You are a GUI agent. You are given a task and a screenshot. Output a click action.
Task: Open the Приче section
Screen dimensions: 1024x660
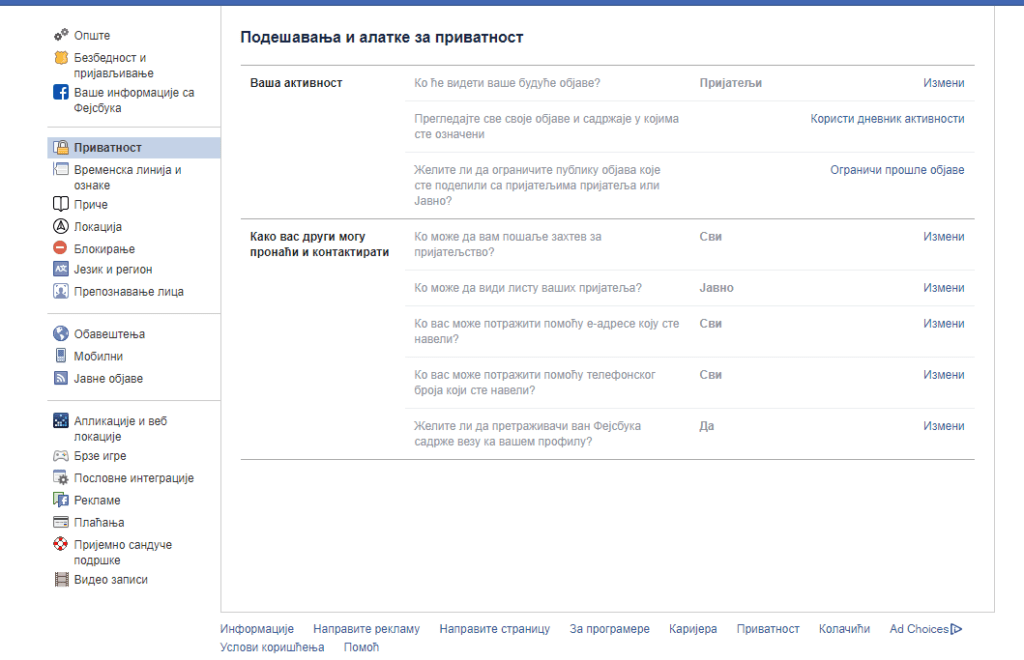tap(90, 204)
